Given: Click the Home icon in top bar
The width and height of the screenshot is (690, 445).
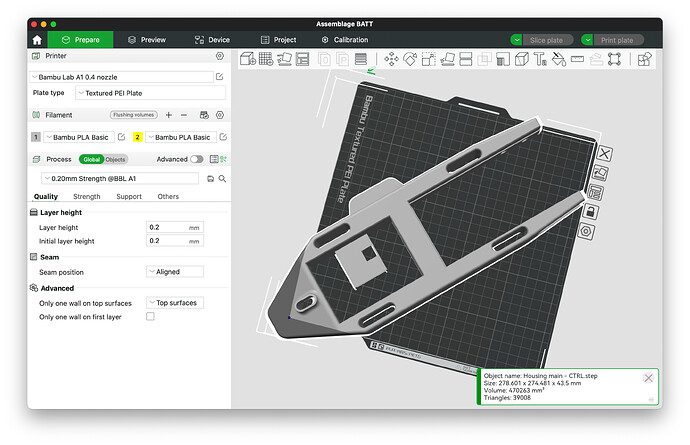Looking at the screenshot, I should click(37, 40).
